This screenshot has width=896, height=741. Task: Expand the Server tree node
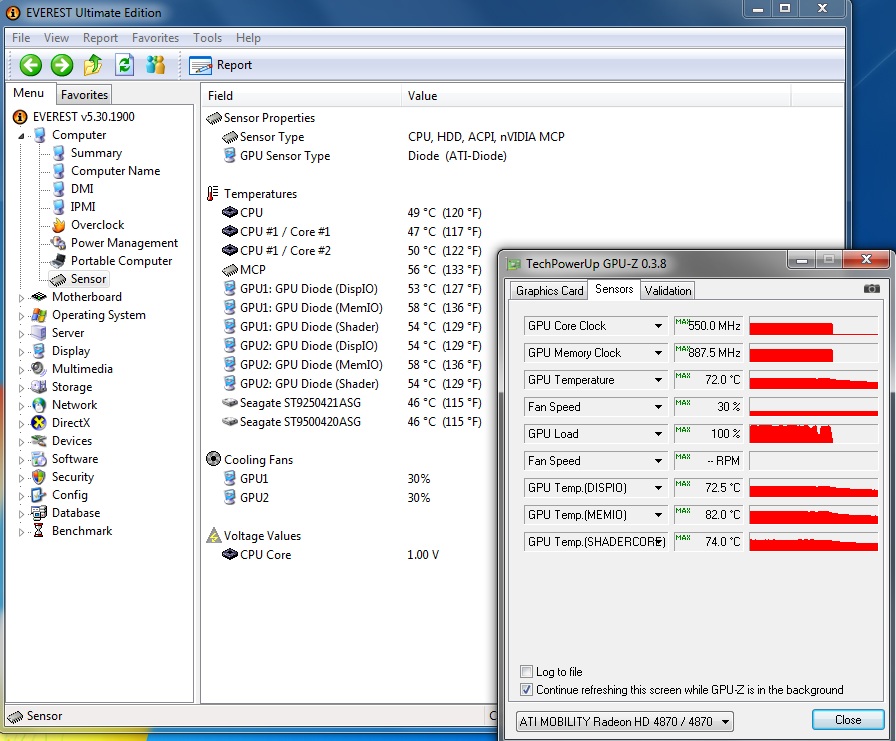click(21, 334)
